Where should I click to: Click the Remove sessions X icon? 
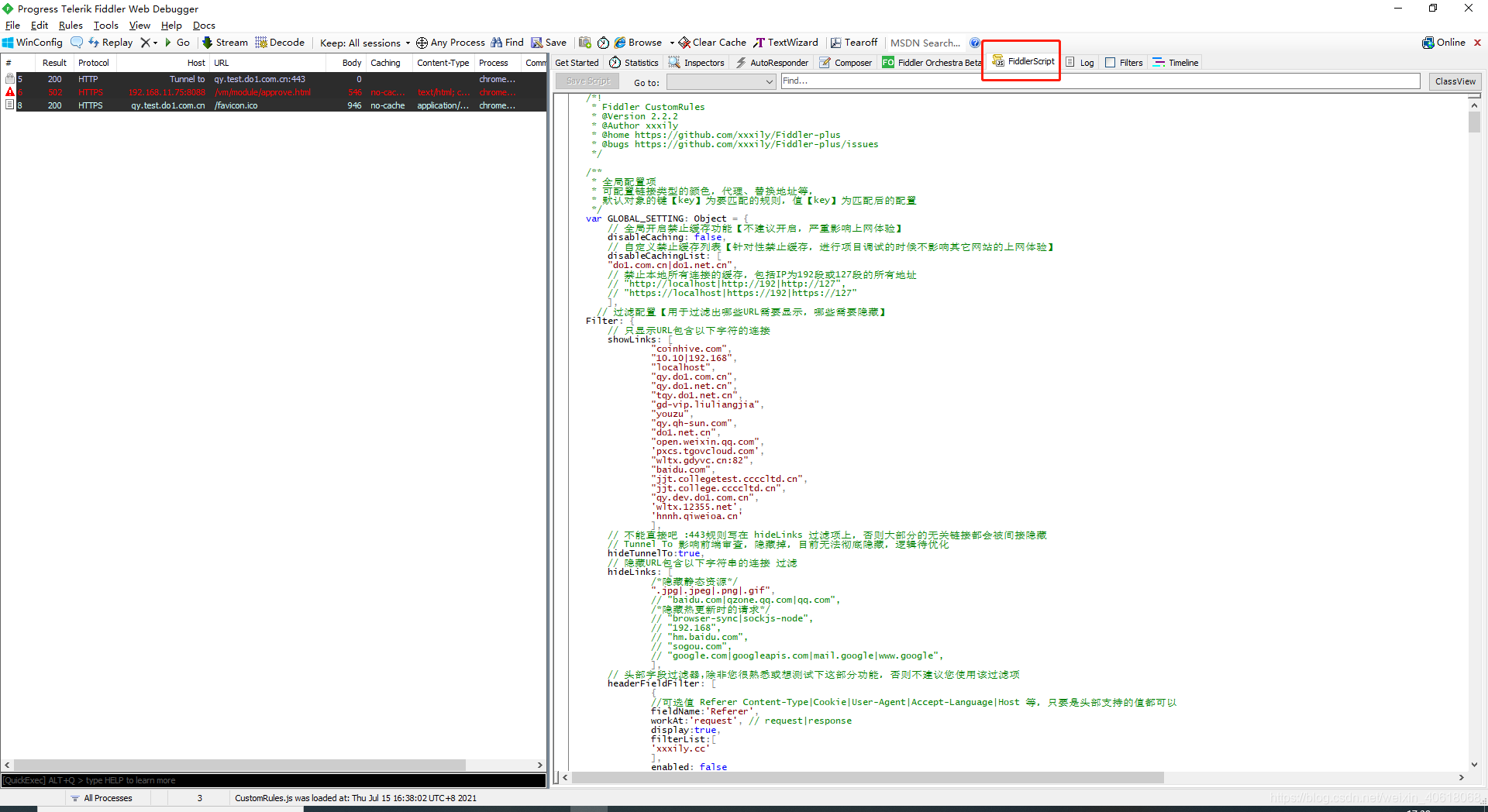[144, 43]
